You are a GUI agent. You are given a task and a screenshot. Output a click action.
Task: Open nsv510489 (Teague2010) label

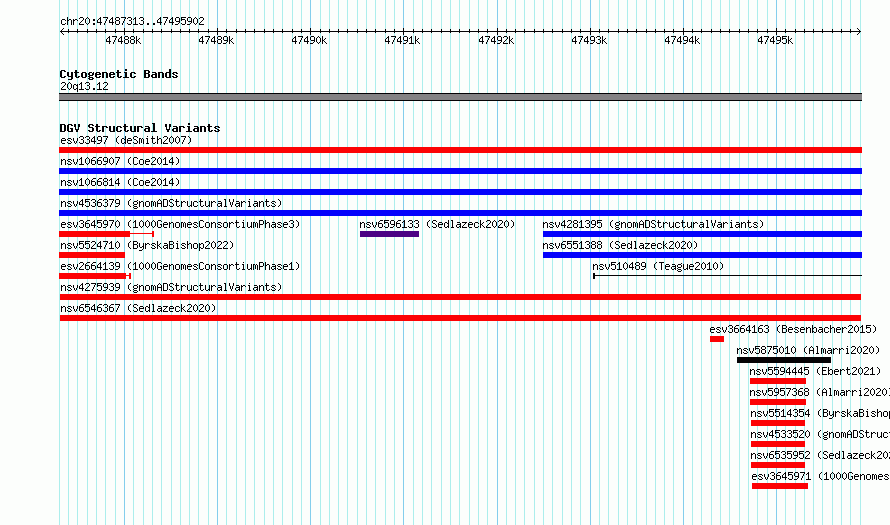pyautogui.click(x=658, y=266)
